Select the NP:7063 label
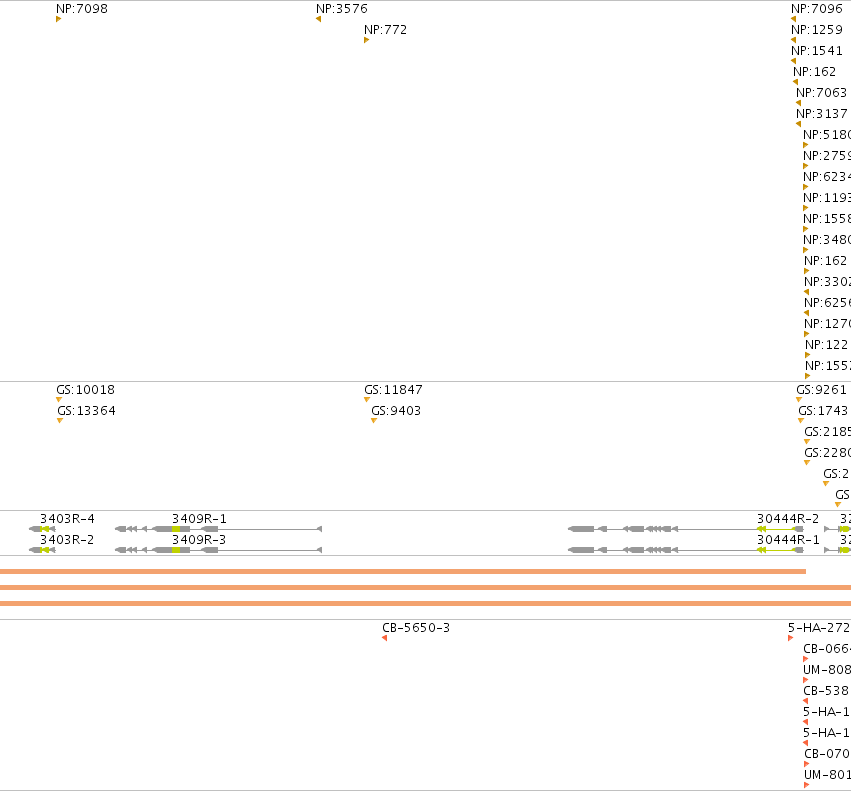 point(822,93)
